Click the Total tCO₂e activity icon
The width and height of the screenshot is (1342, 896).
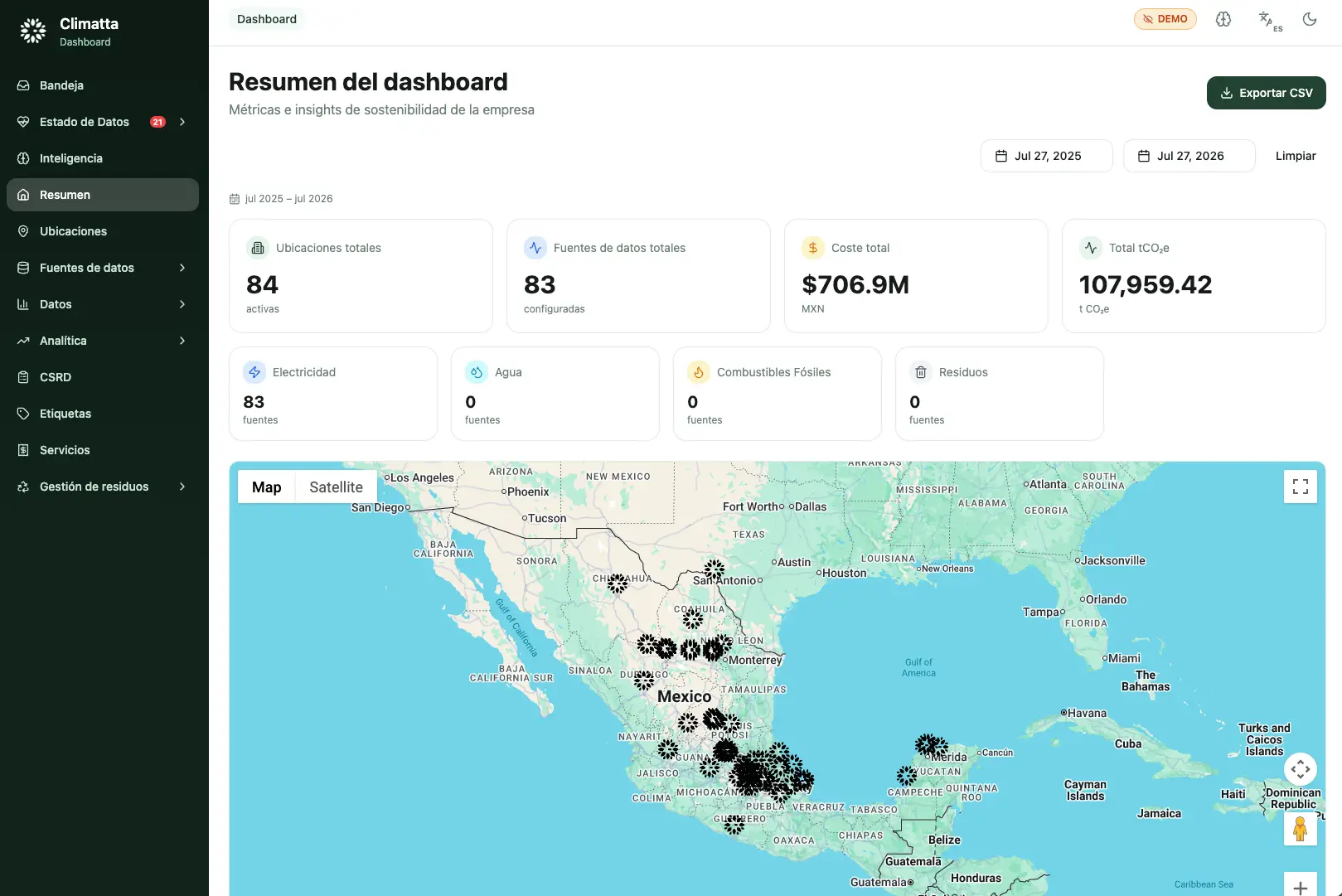click(x=1091, y=248)
